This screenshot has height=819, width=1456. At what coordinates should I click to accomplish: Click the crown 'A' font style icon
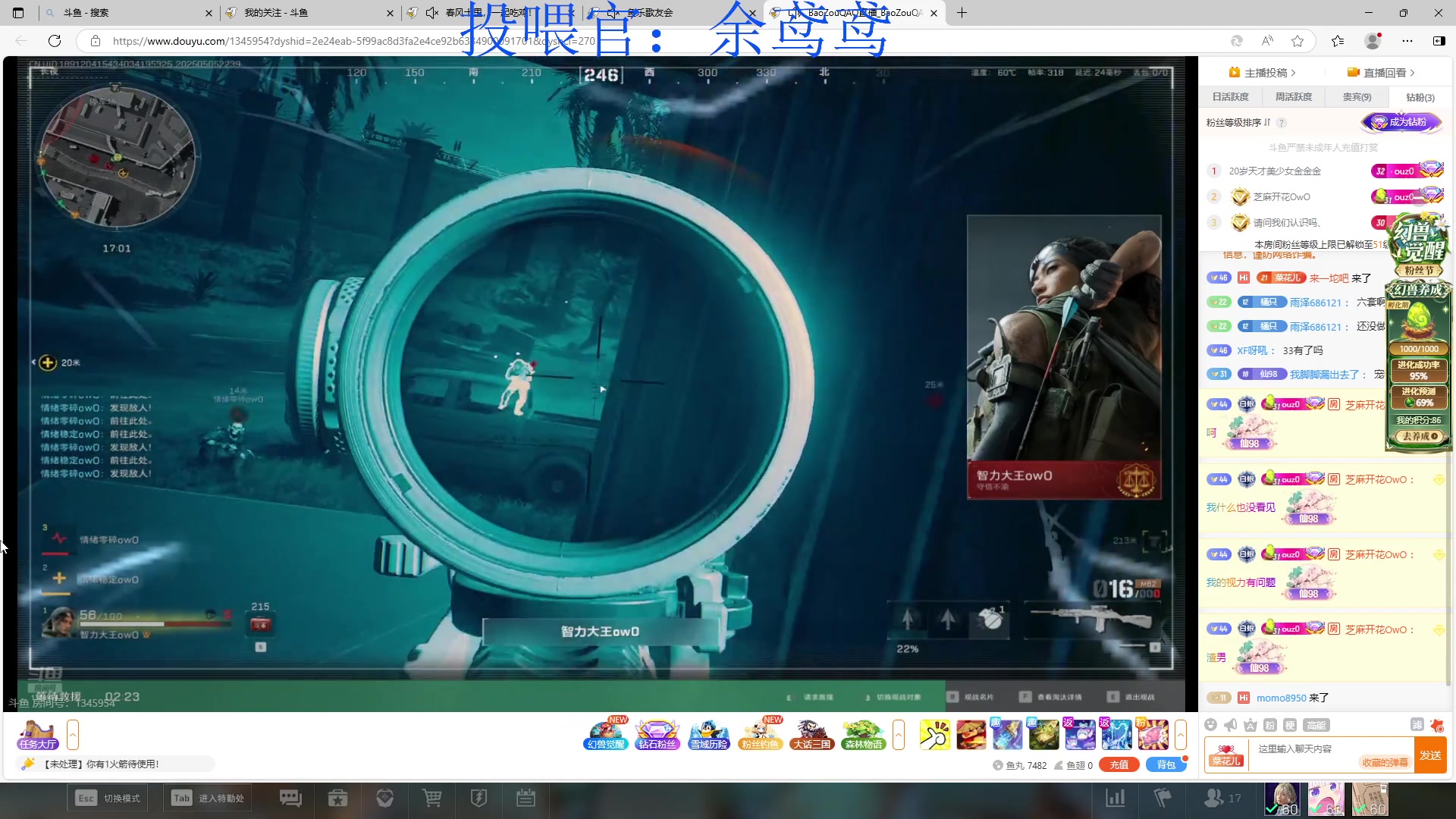click(1250, 725)
